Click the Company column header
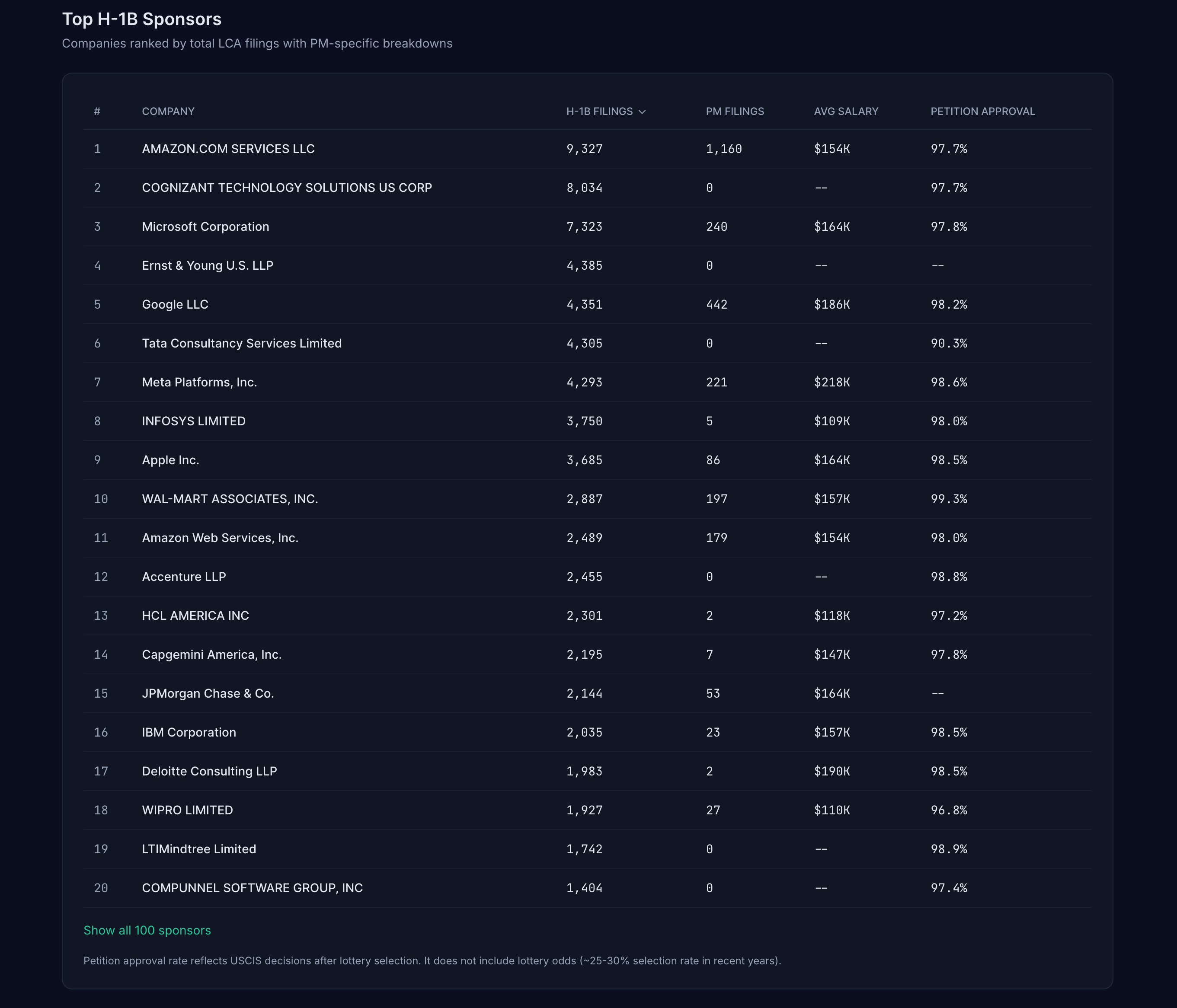1177x1008 pixels. pos(168,112)
